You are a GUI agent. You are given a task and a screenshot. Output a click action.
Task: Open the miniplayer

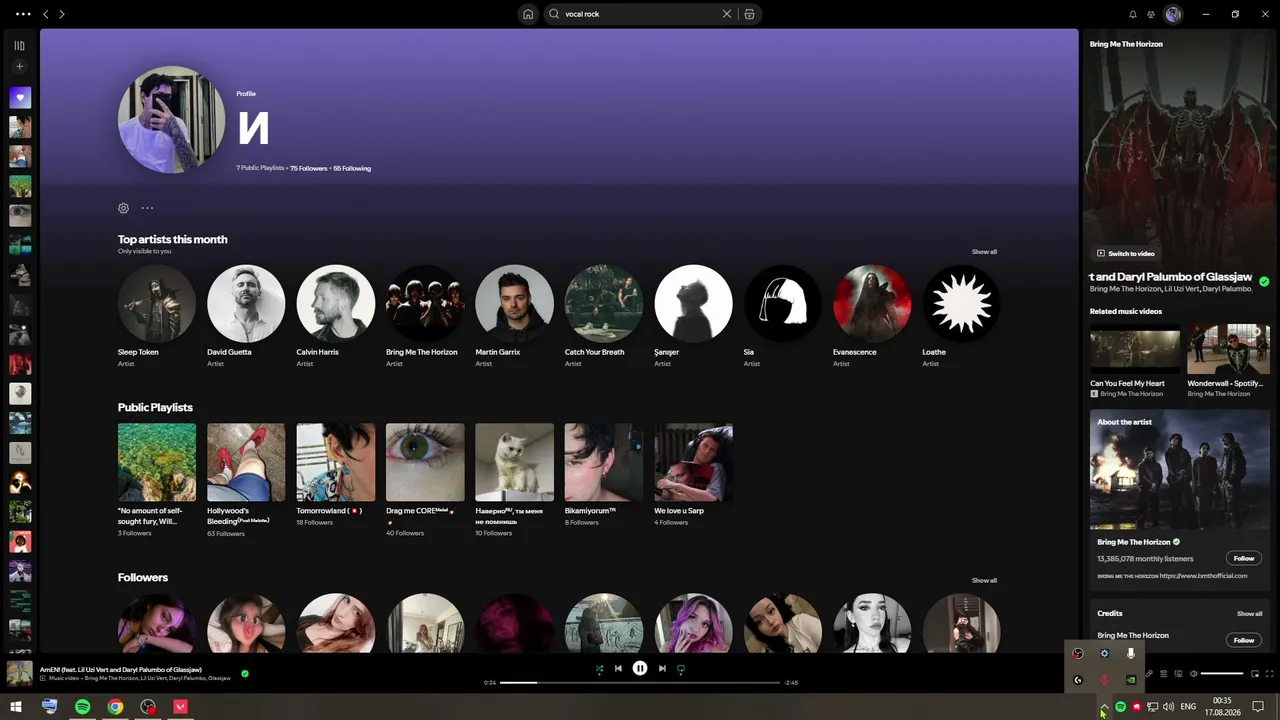[x=1254, y=674]
